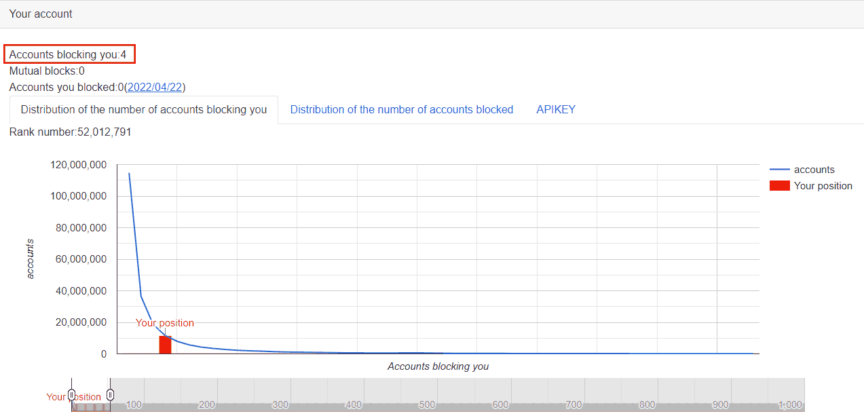Click the 'Accounts blocking you' x-axis title
This screenshot has width=864, height=420.
(x=438, y=367)
